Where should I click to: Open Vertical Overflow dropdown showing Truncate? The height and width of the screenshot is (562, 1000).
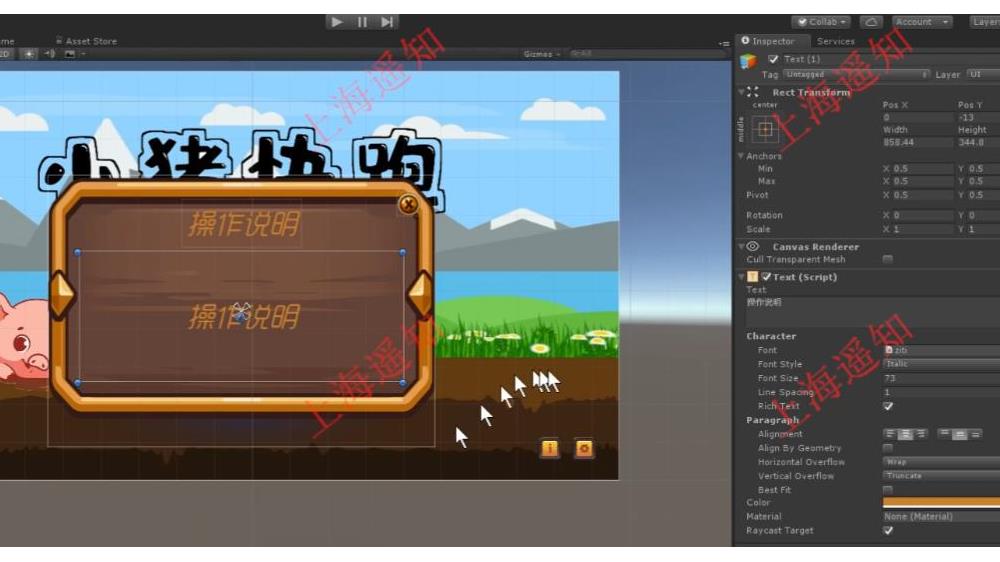[941, 476]
